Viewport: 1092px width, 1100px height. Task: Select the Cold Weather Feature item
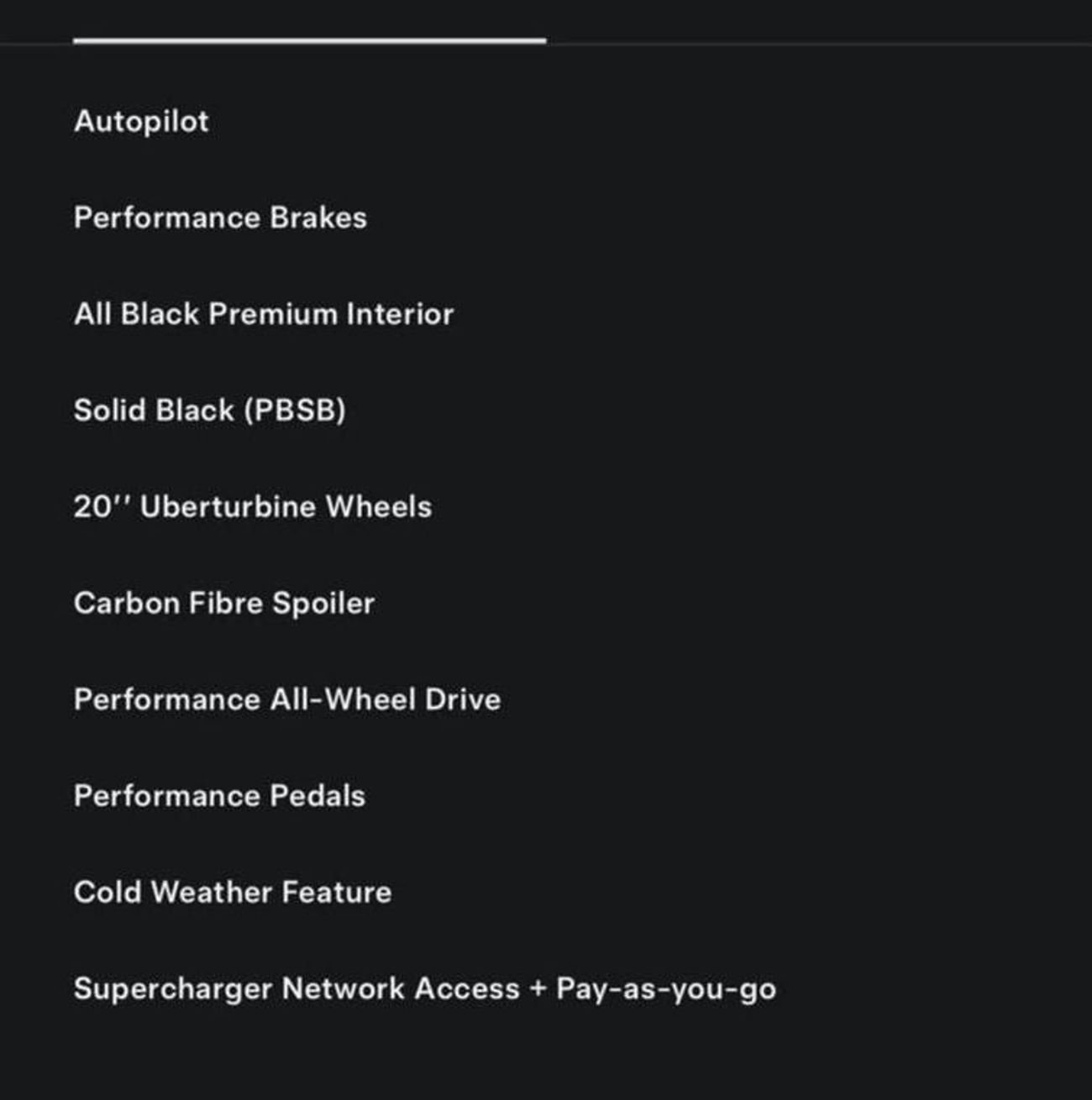click(233, 893)
